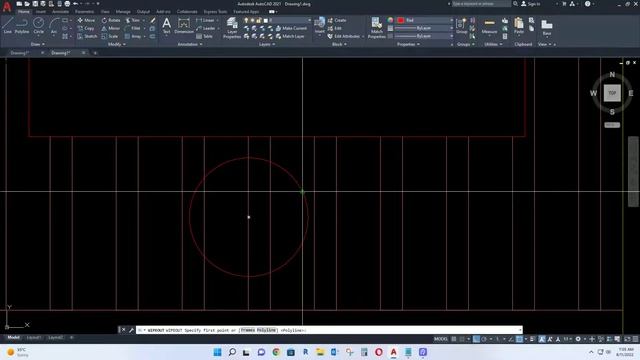Viewport: 640px width, 360px height.
Task: Expand the Block panel
Action: [x=339, y=44]
